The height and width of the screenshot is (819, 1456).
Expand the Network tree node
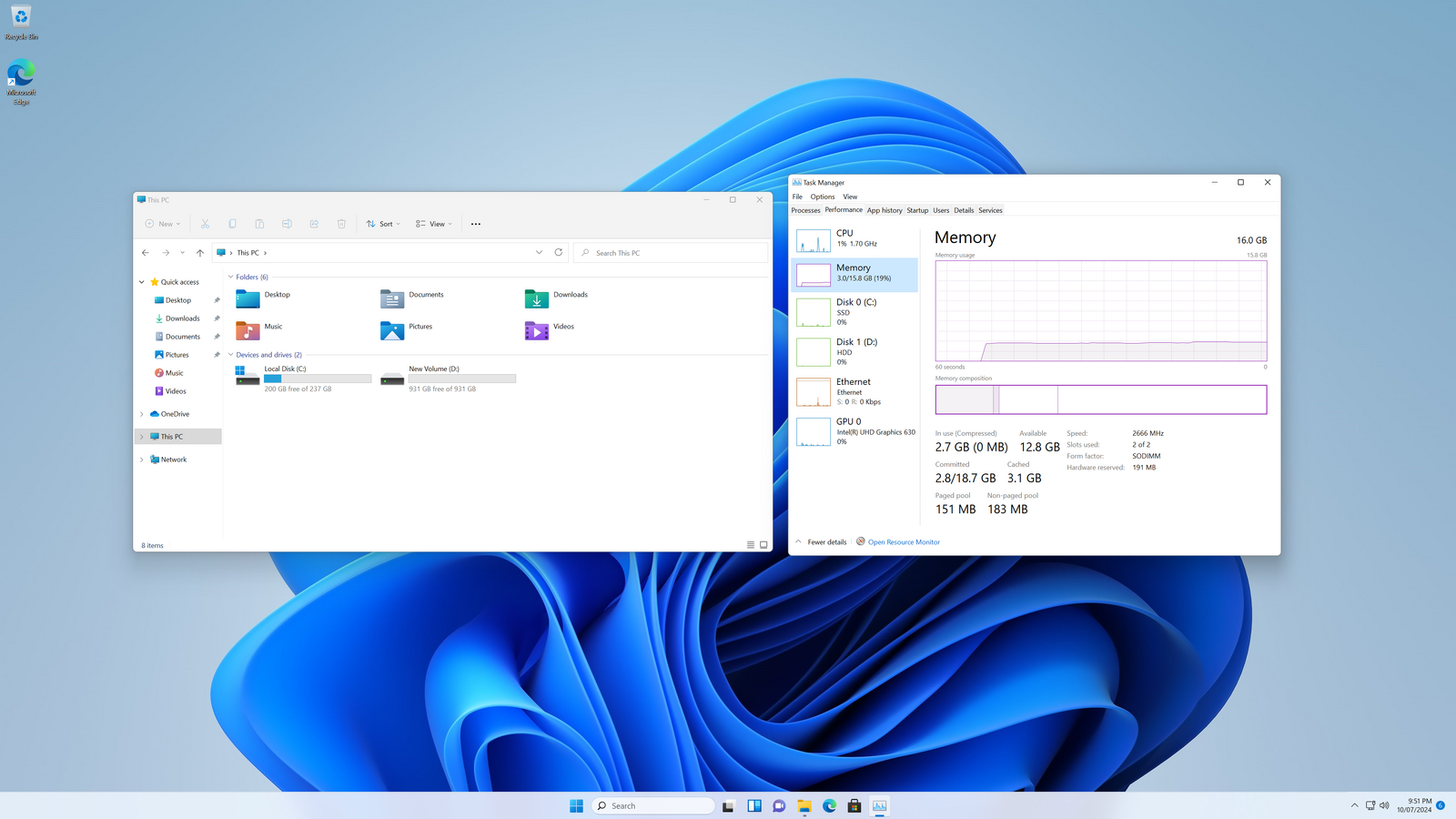pyautogui.click(x=142, y=460)
